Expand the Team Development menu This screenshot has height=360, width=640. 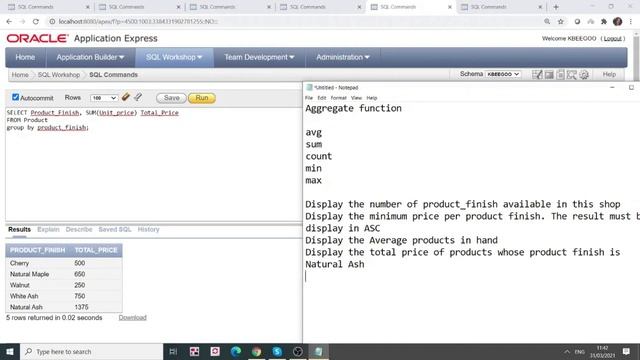click(259, 57)
